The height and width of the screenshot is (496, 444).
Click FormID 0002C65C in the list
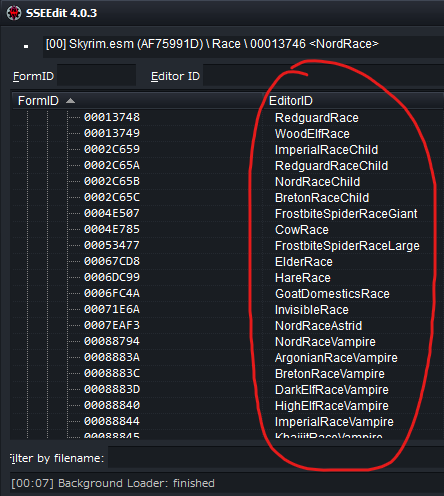[112, 197]
